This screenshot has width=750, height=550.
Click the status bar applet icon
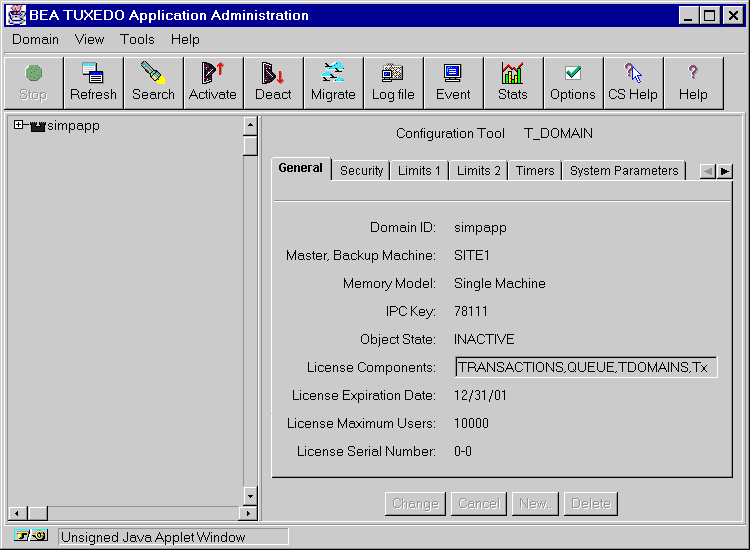point(31,535)
